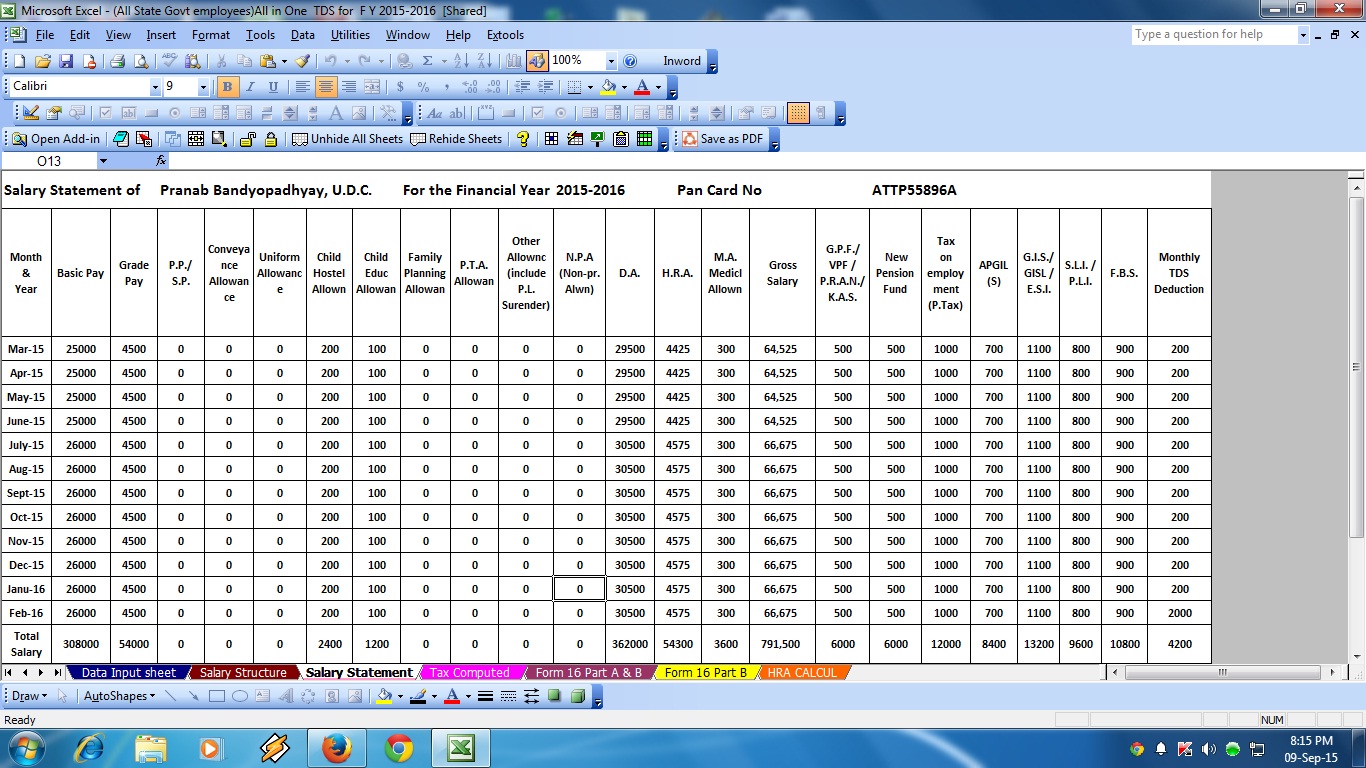Viewport: 1366px width, 768px height.
Task: Toggle Merge and Center
Action: (x=372, y=87)
